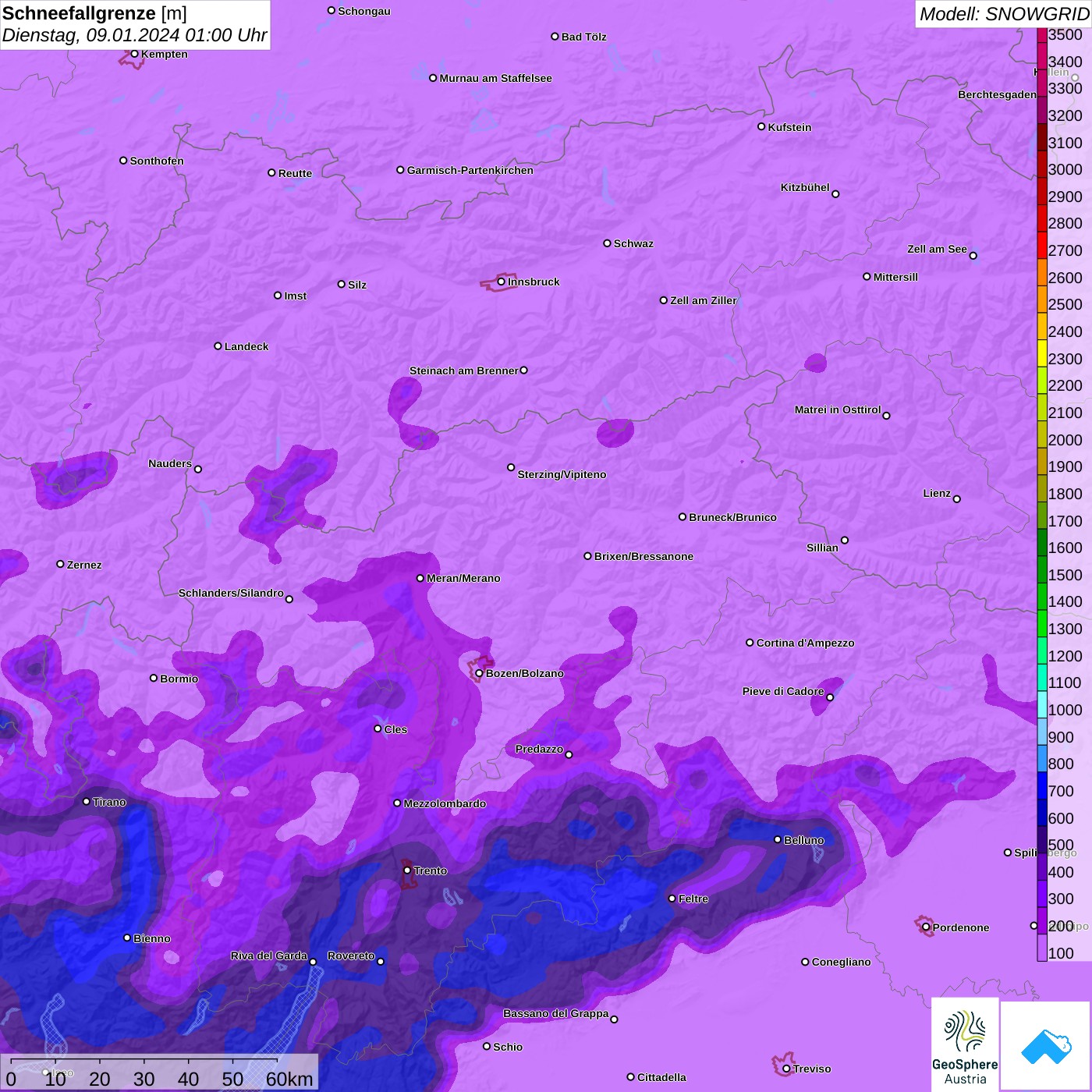Click the 'Murnau am Staffelsee' place label

coord(495,78)
